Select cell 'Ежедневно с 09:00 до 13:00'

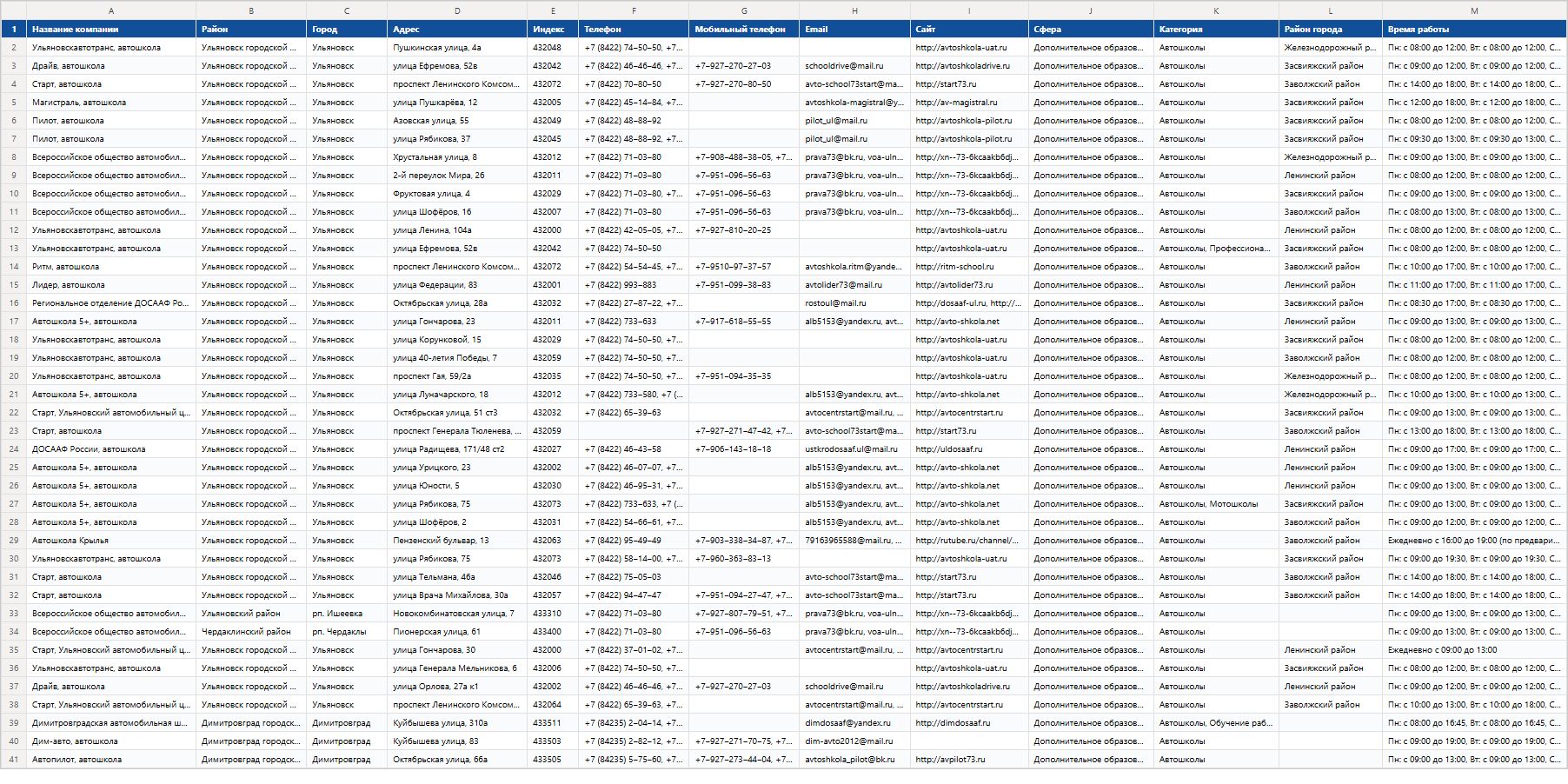tap(1474, 650)
